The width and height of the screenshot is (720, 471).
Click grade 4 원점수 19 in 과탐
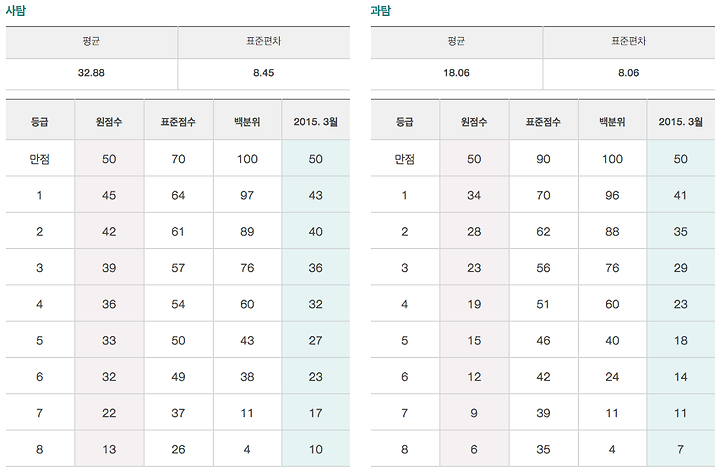tap(474, 304)
